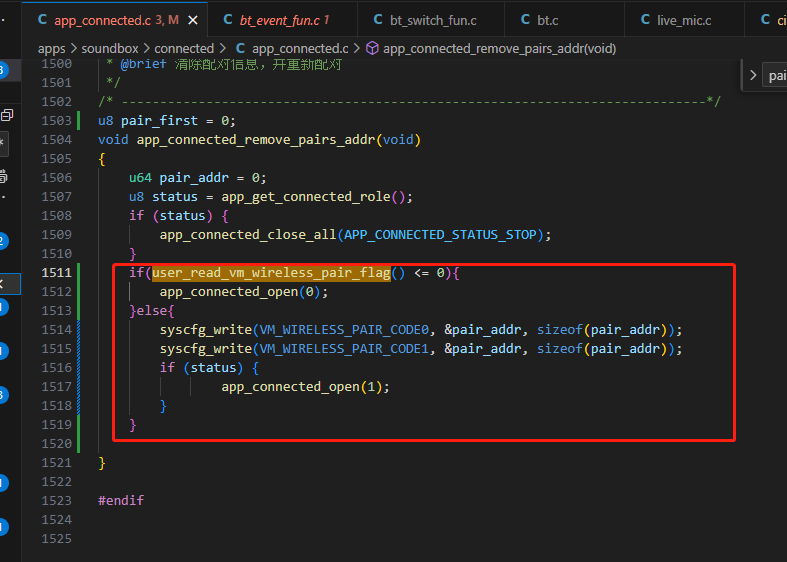Click the apps breadcrumb segment
Image resolution: width=787 pixels, height=562 pixels.
[x=51, y=49]
